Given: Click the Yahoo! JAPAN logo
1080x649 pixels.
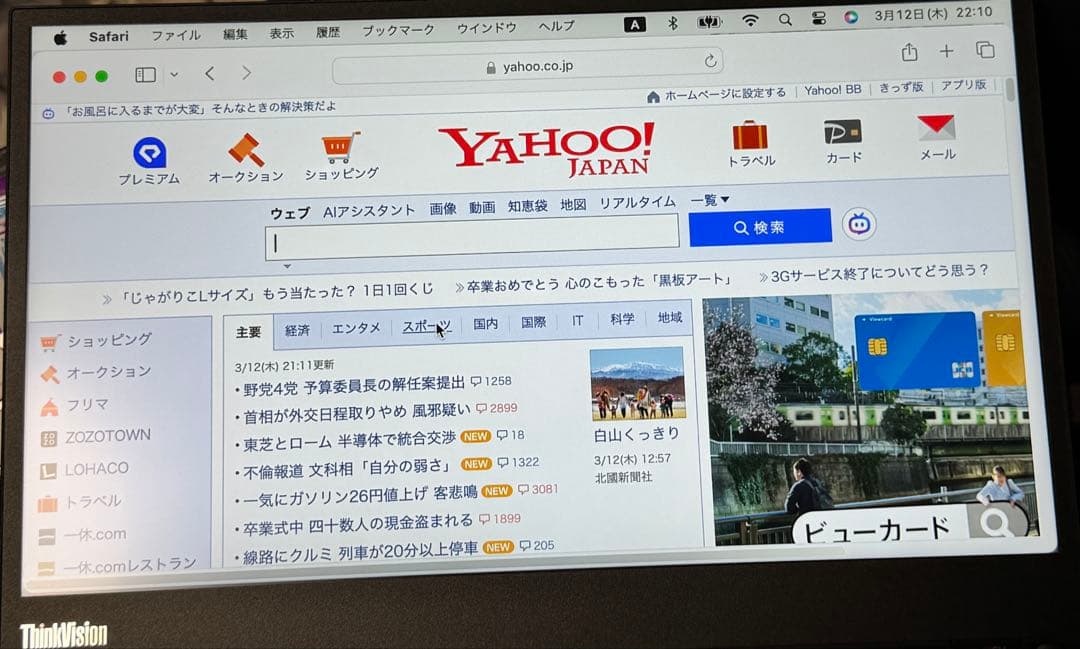Looking at the screenshot, I should pos(548,151).
